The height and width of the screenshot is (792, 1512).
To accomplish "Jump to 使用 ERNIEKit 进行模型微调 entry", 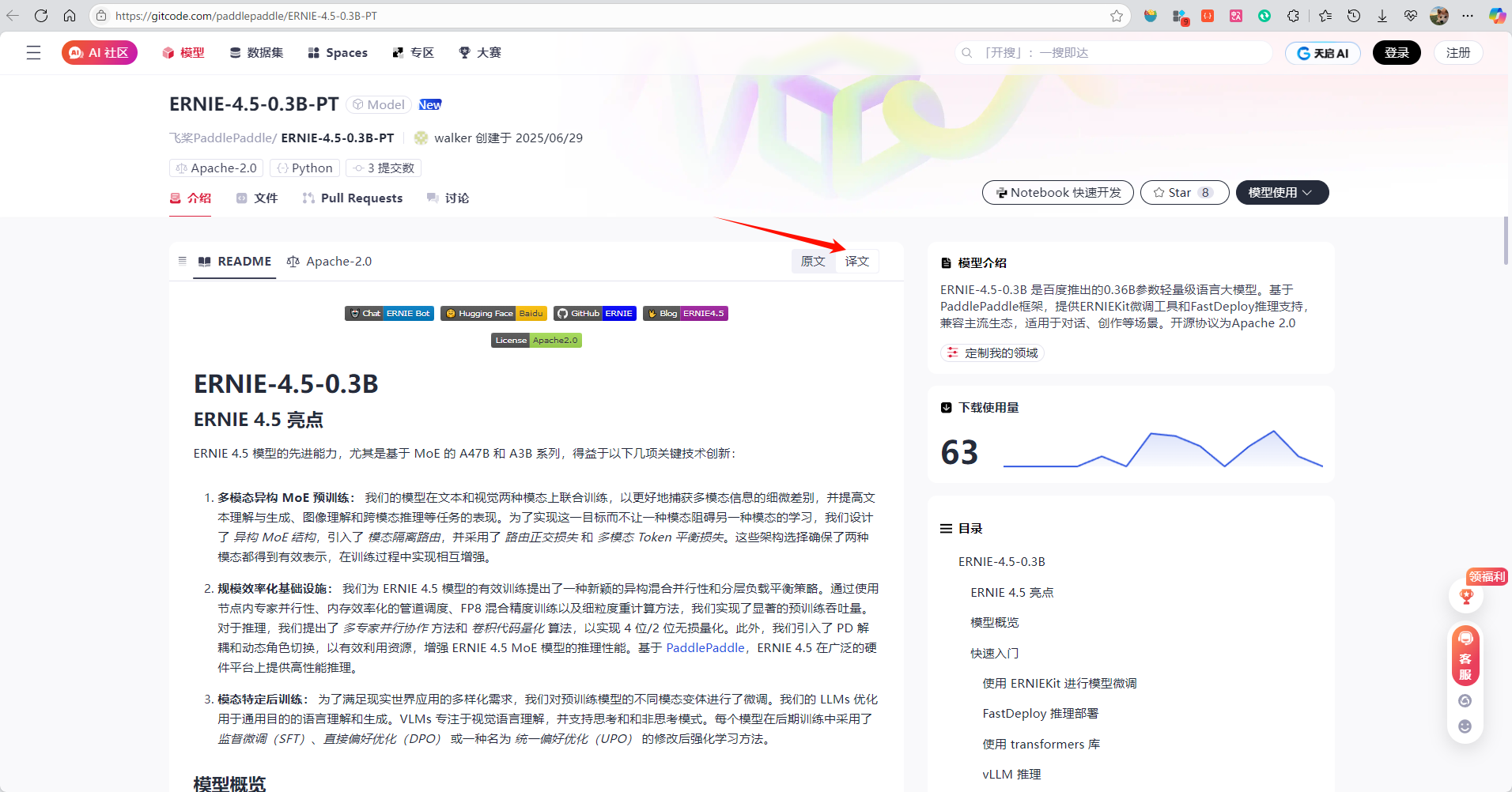I will pyautogui.click(x=1059, y=684).
